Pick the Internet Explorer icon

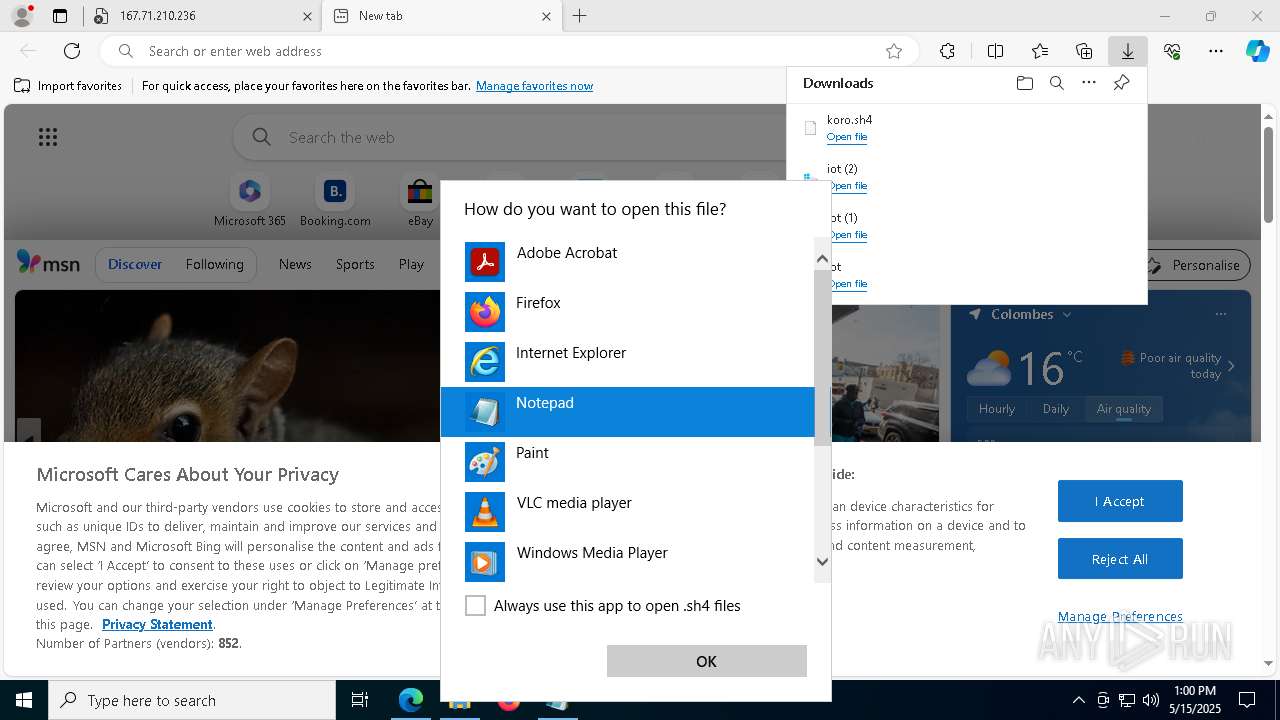pos(485,362)
